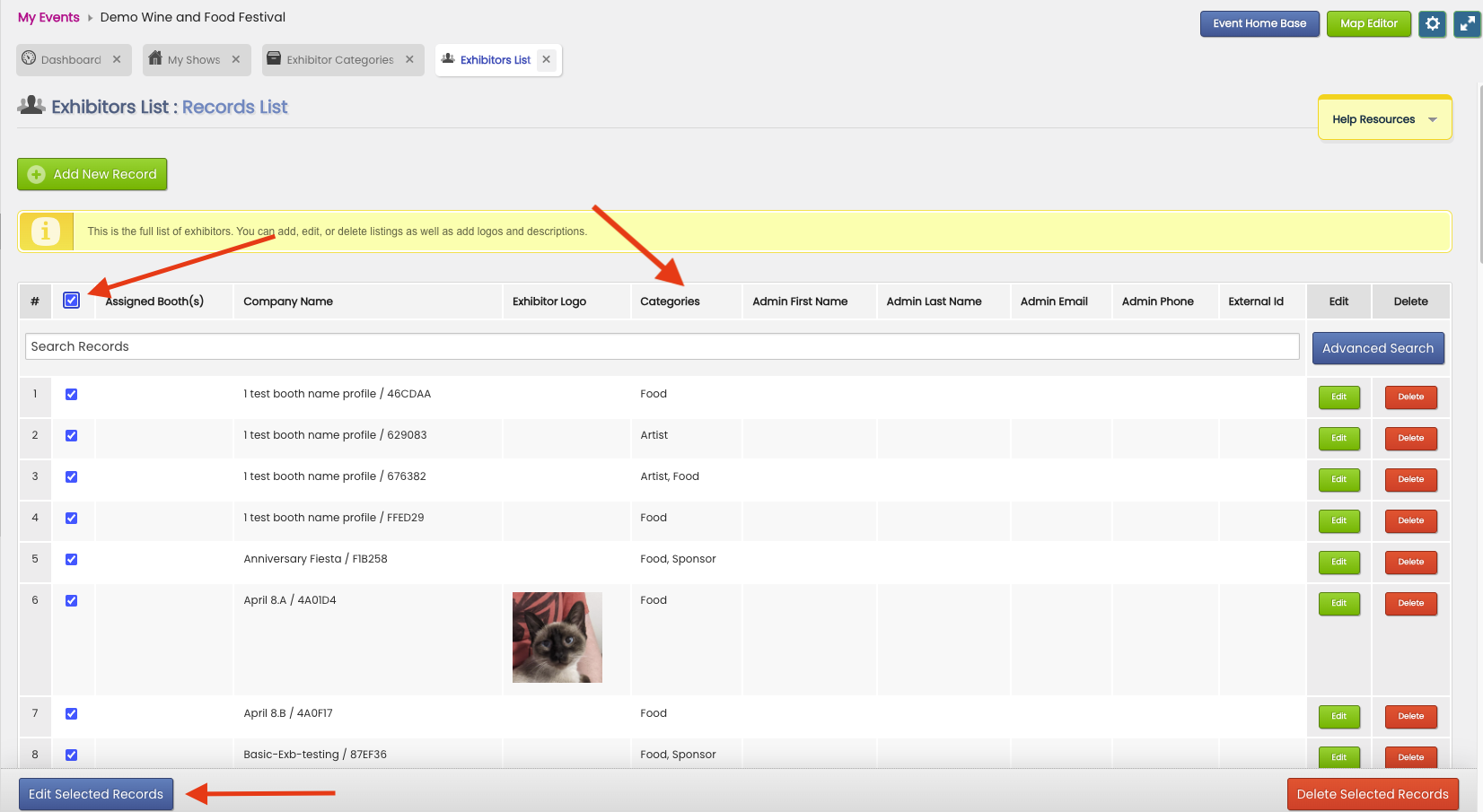Image resolution: width=1483 pixels, height=812 pixels.
Task: Open Advanced Search
Action: pyautogui.click(x=1378, y=348)
